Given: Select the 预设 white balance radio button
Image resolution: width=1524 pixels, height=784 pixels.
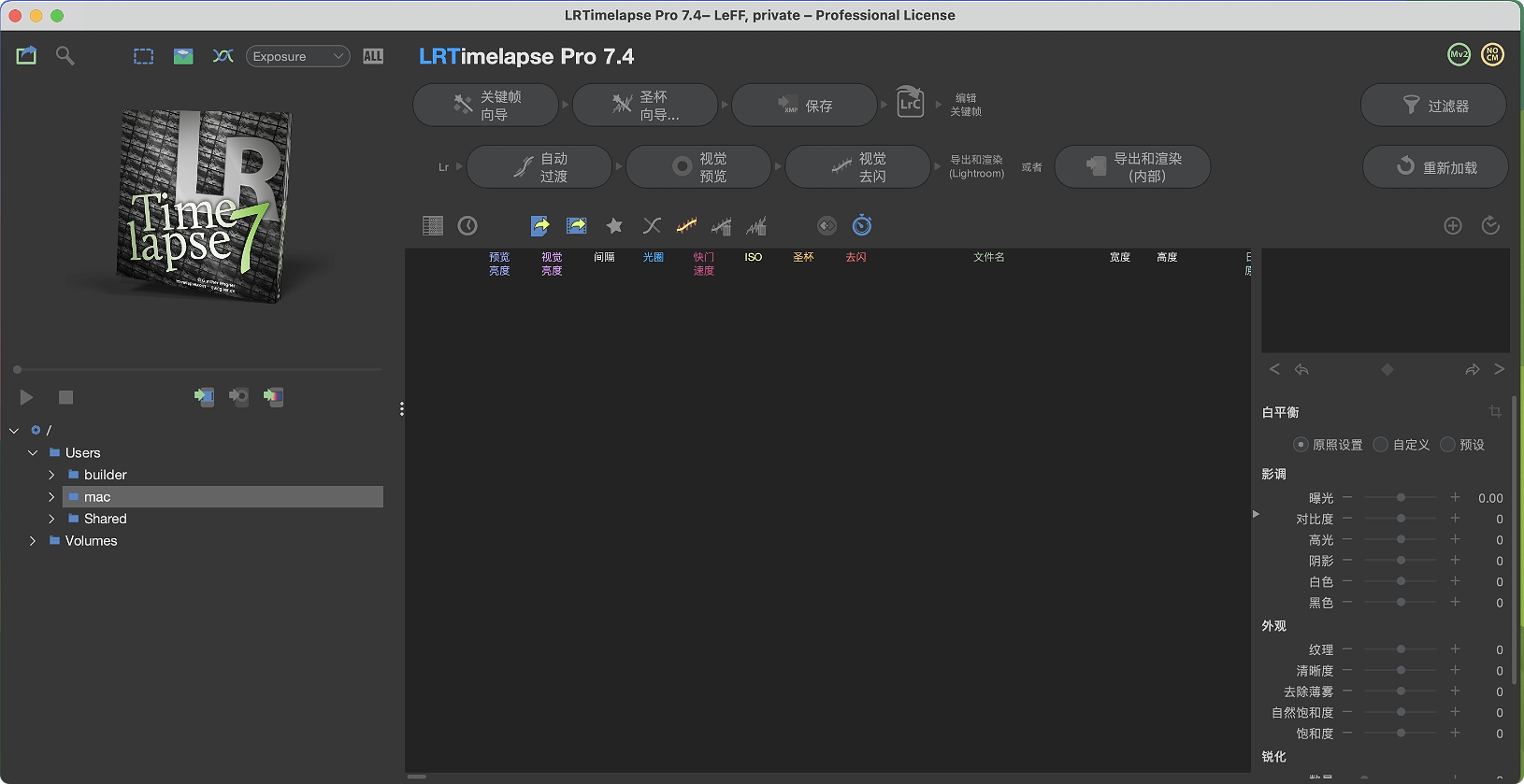Looking at the screenshot, I should [x=1448, y=445].
